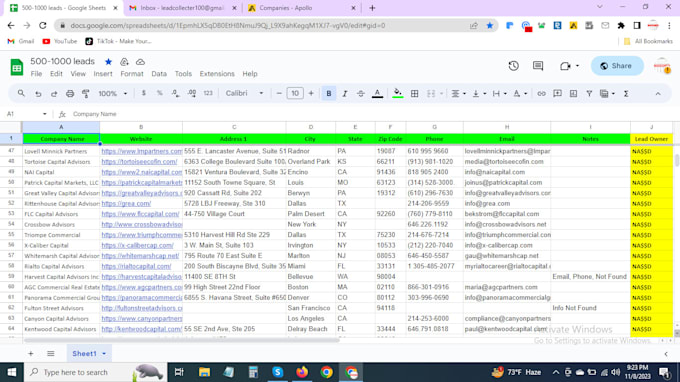Open the File menu
Image resolution: width=680 pixels, height=382 pixels.
click(36, 74)
